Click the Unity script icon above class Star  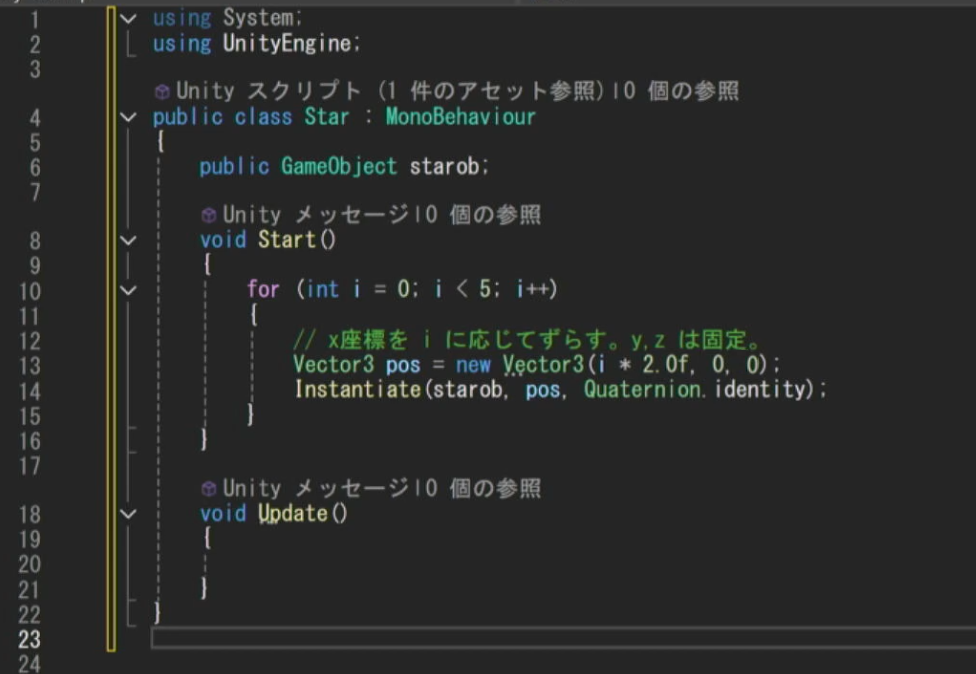162,92
